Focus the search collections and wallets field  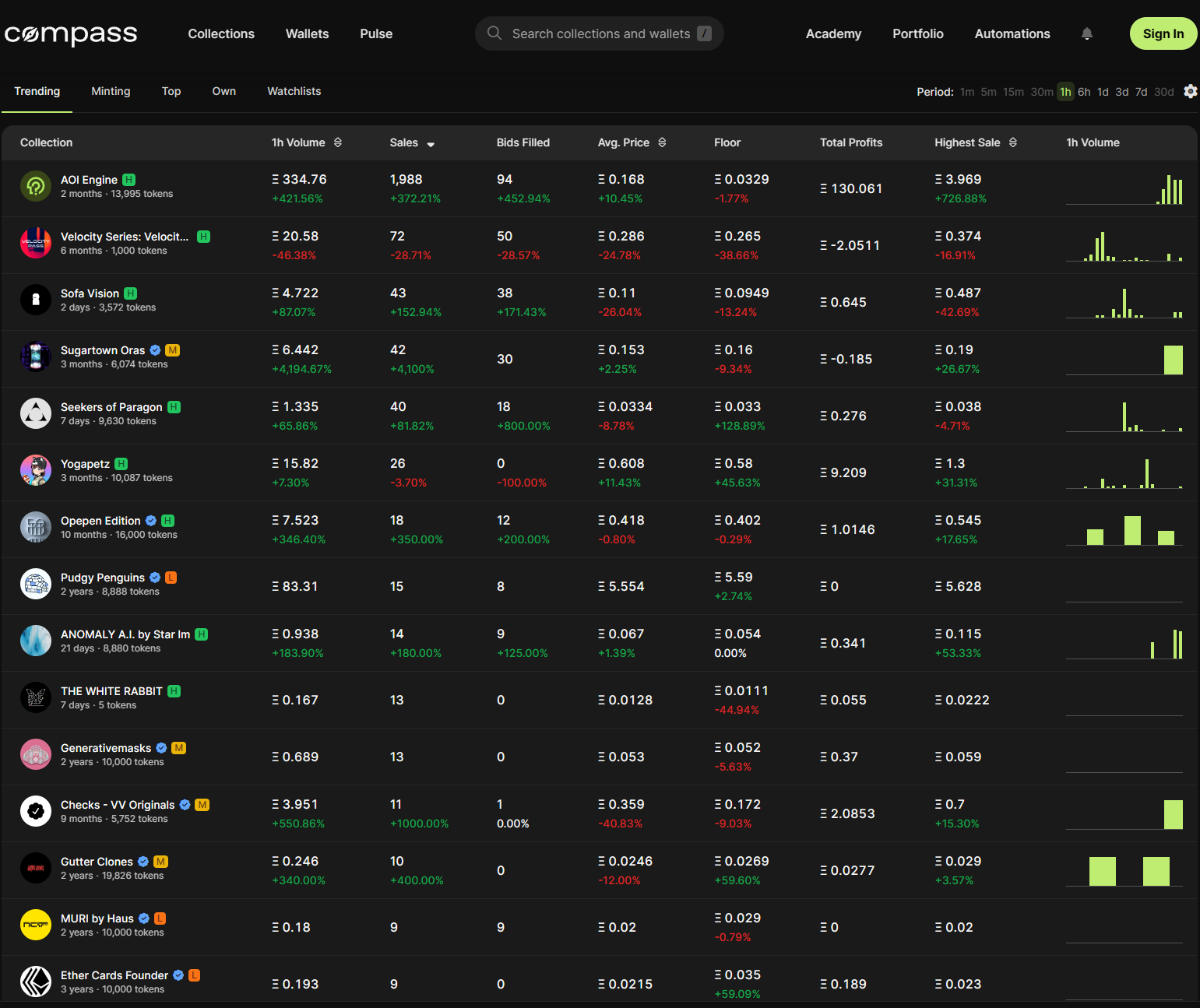600,33
